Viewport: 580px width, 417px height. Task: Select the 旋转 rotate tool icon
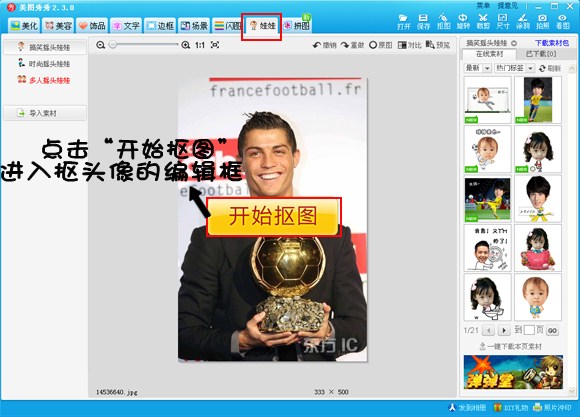[463, 21]
